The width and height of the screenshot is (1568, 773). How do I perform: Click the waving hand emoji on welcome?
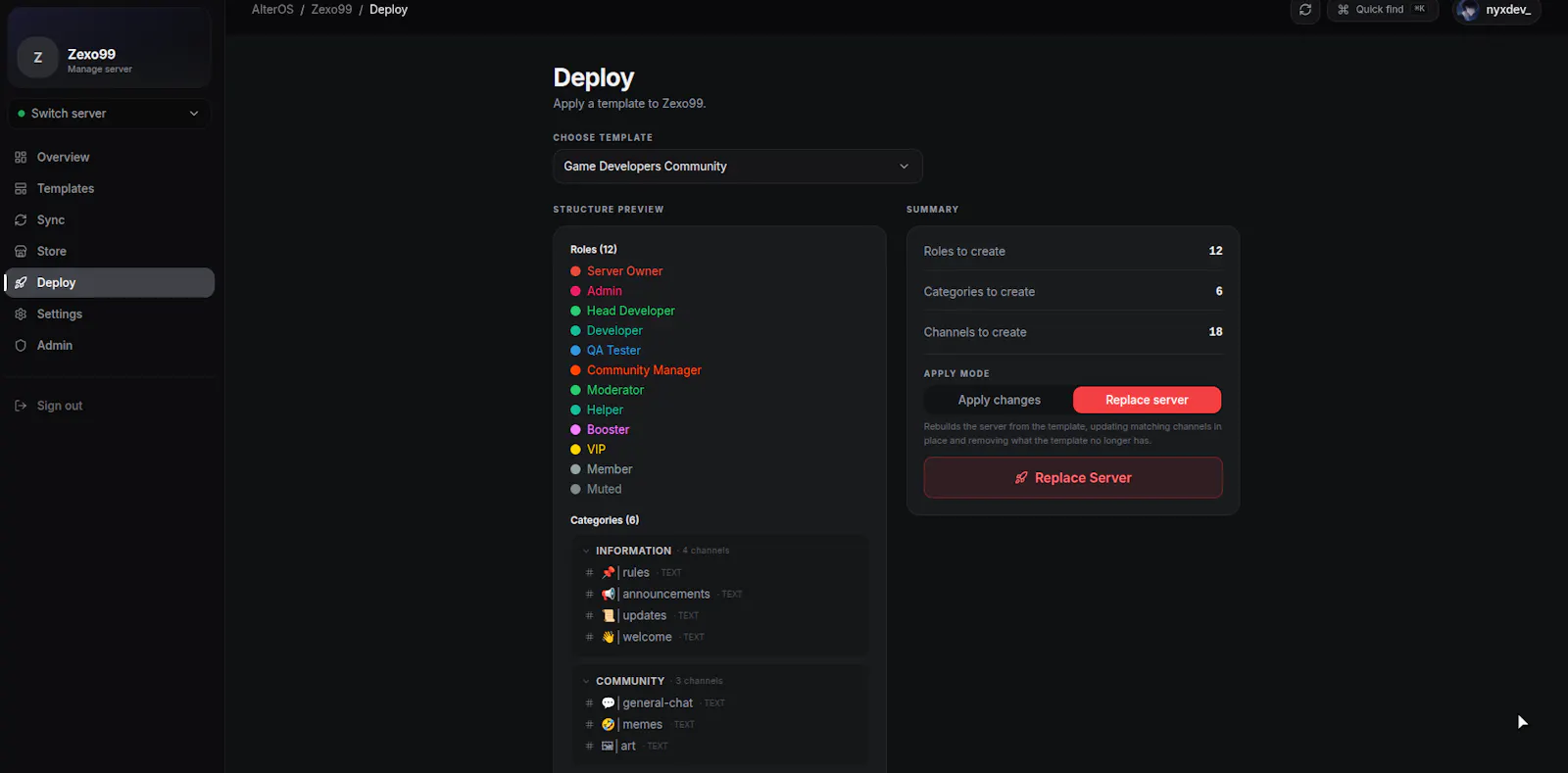tap(608, 638)
